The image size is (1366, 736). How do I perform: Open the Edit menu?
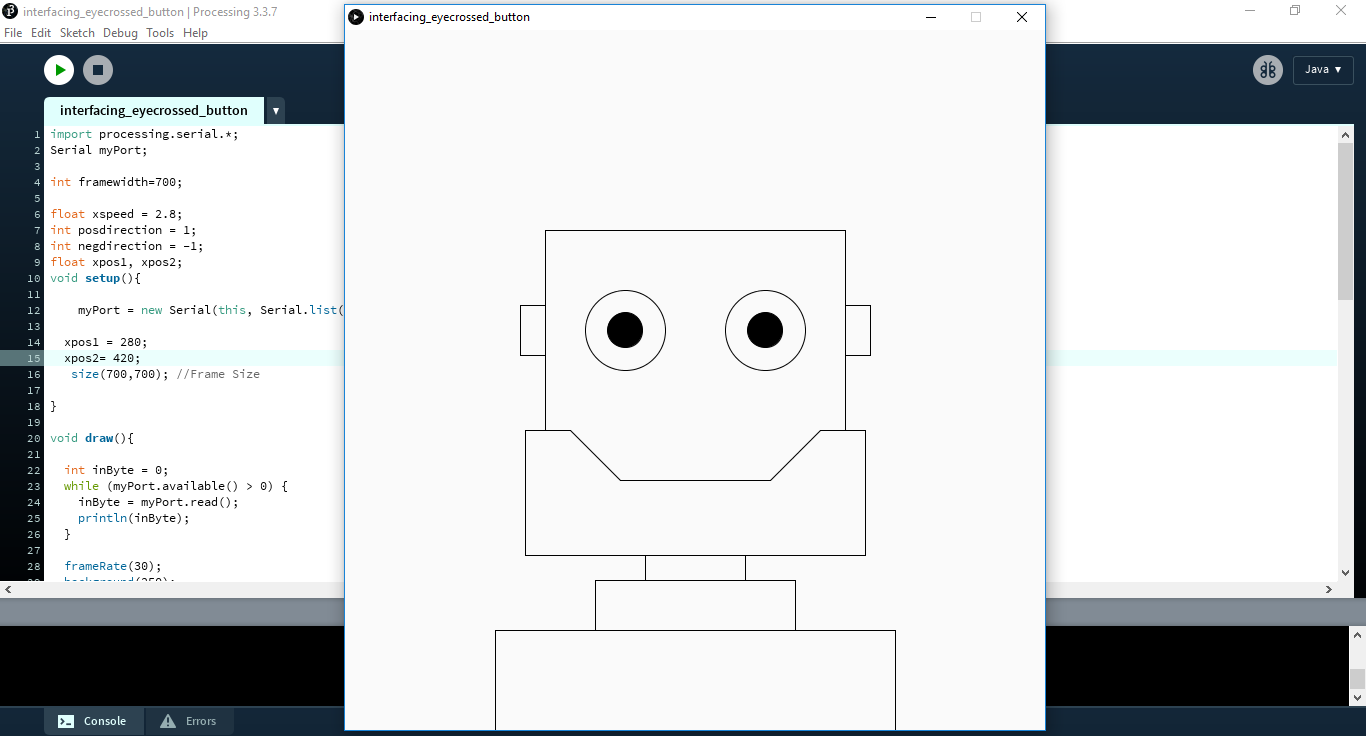(x=41, y=33)
